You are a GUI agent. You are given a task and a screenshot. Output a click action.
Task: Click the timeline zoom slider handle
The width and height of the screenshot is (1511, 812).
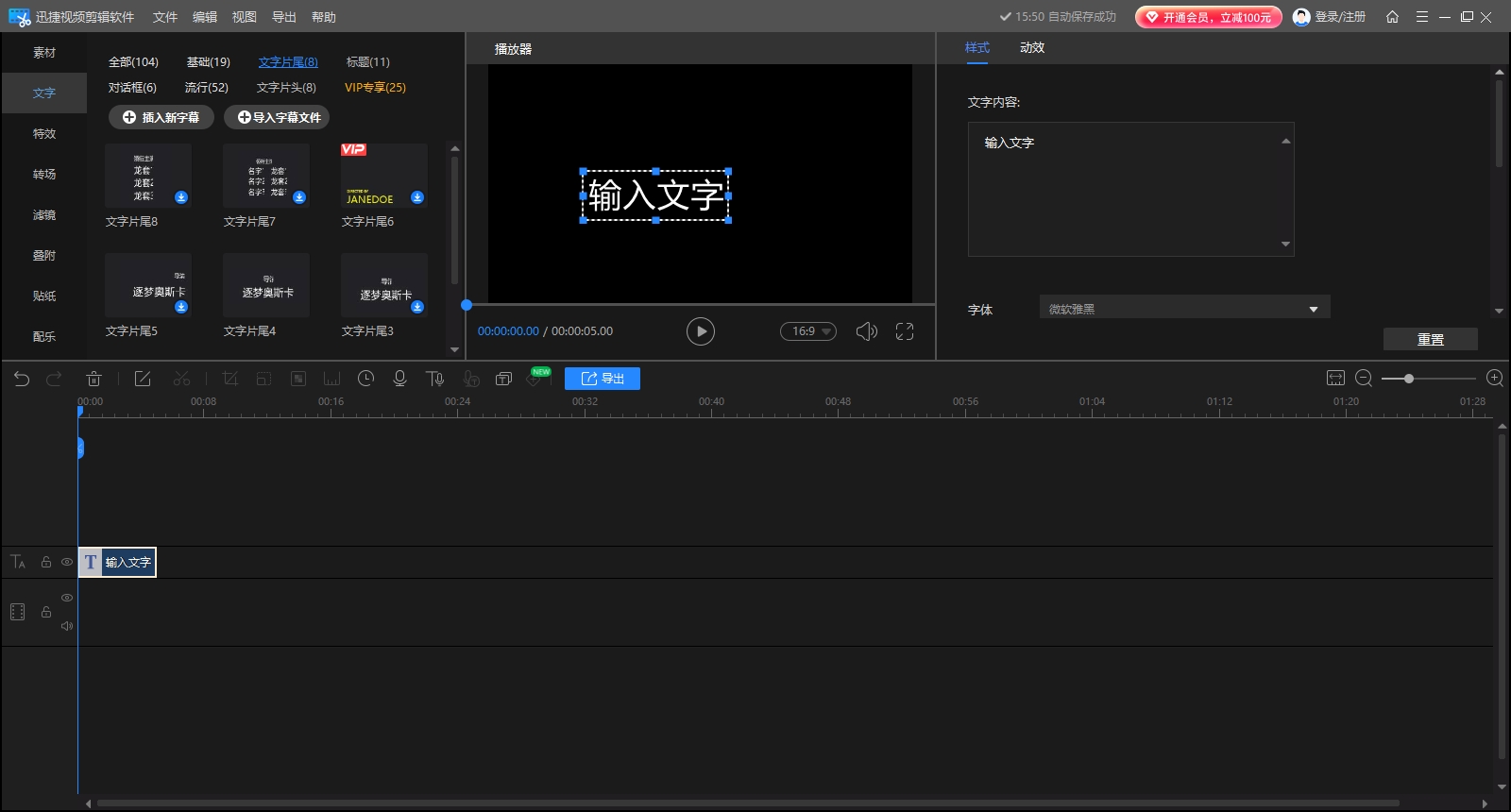tap(1408, 379)
